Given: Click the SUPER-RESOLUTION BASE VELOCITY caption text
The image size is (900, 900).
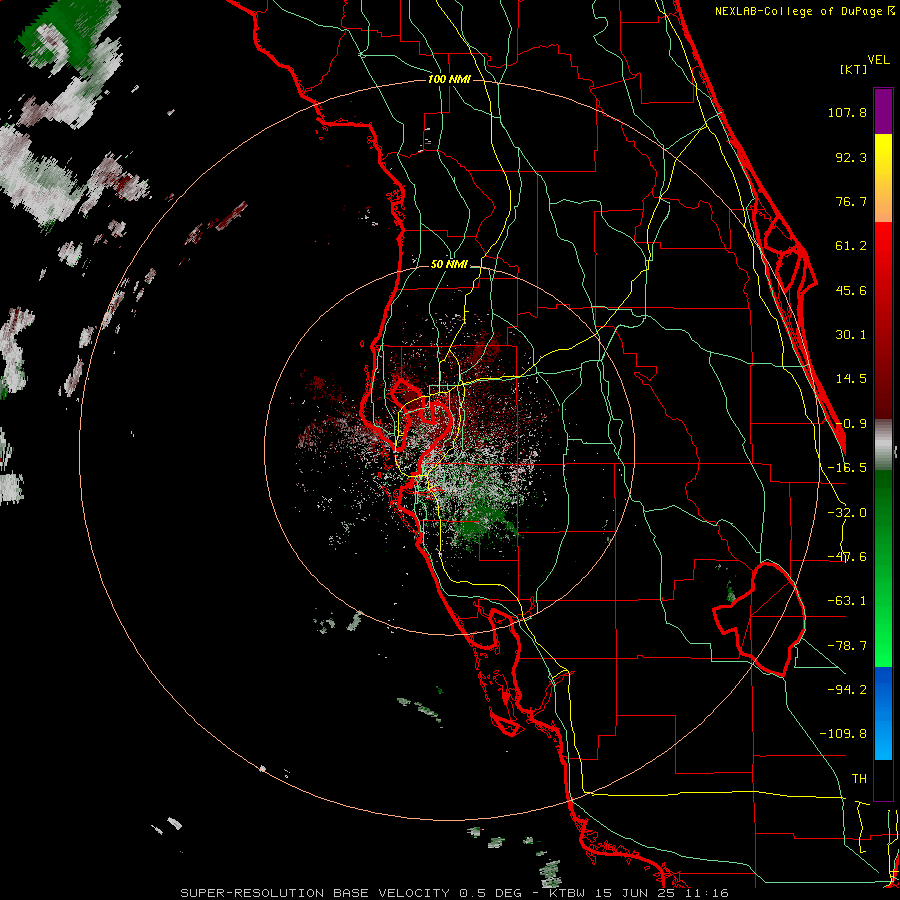Looking at the screenshot, I should point(315,893).
